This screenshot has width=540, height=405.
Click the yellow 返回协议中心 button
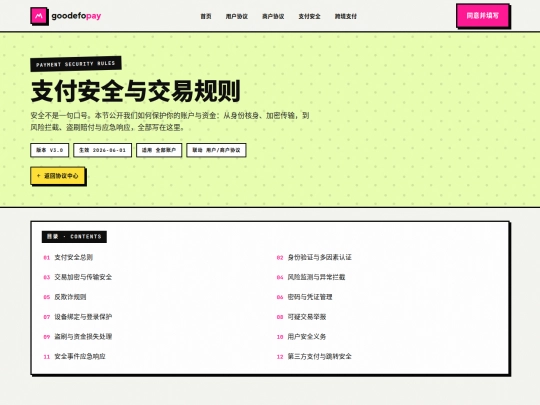click(58, 176)
